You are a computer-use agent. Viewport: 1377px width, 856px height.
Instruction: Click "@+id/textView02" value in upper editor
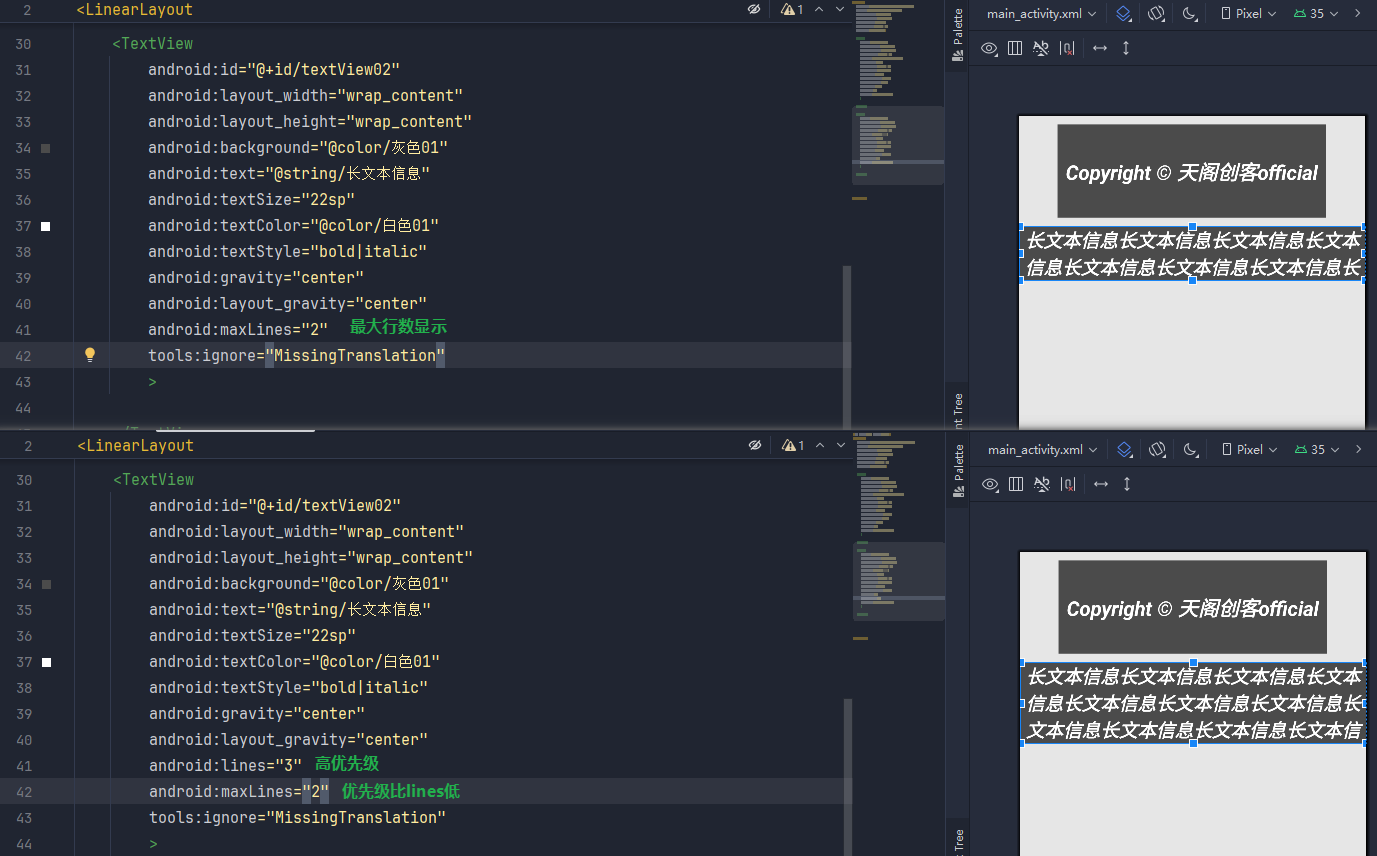323,69
